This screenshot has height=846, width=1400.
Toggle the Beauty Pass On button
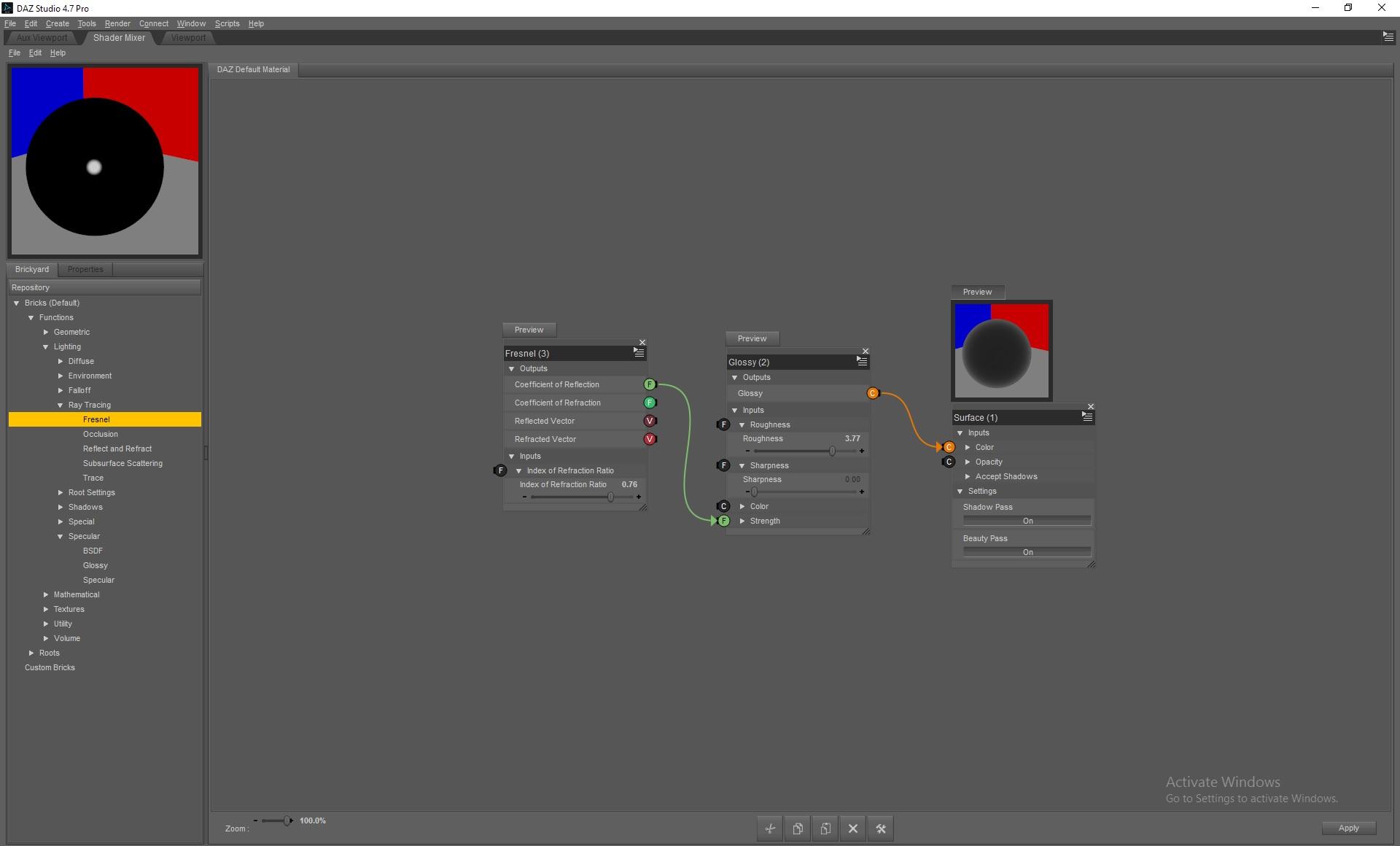[x=1027, y=552]
